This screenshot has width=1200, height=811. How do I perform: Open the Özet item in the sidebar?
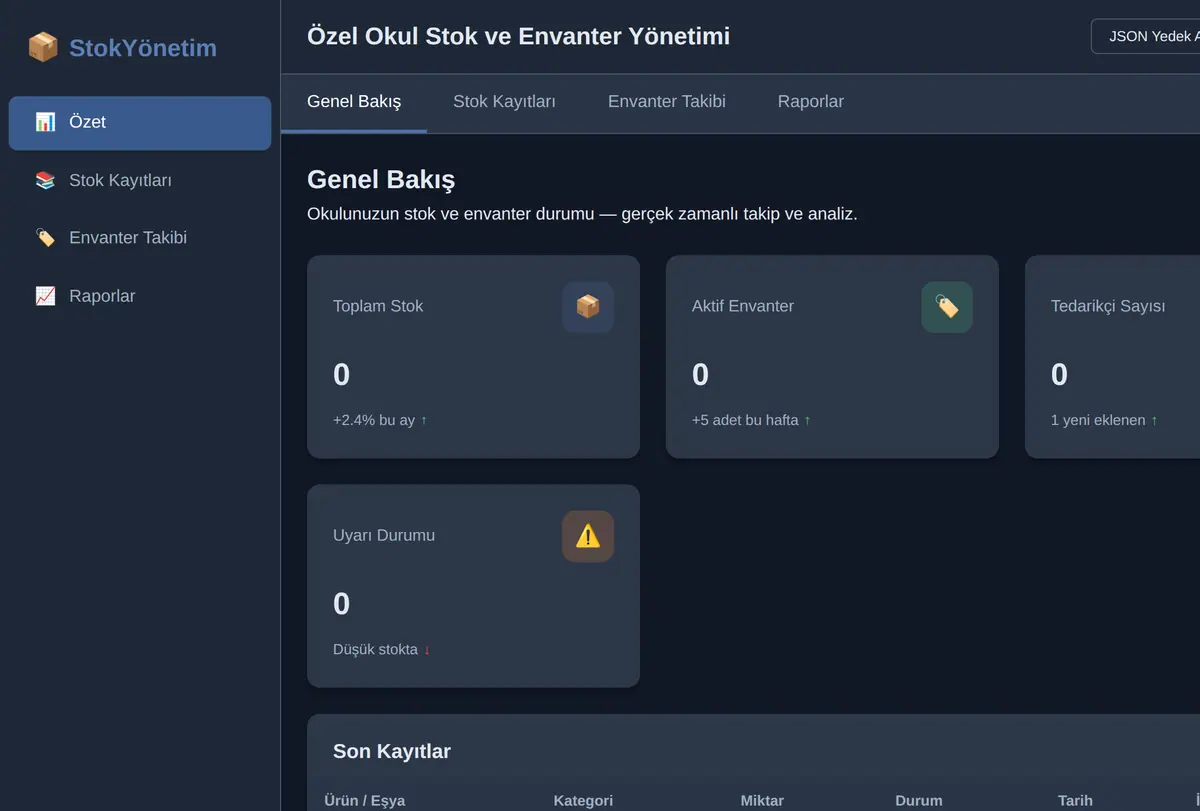(140, 123)
